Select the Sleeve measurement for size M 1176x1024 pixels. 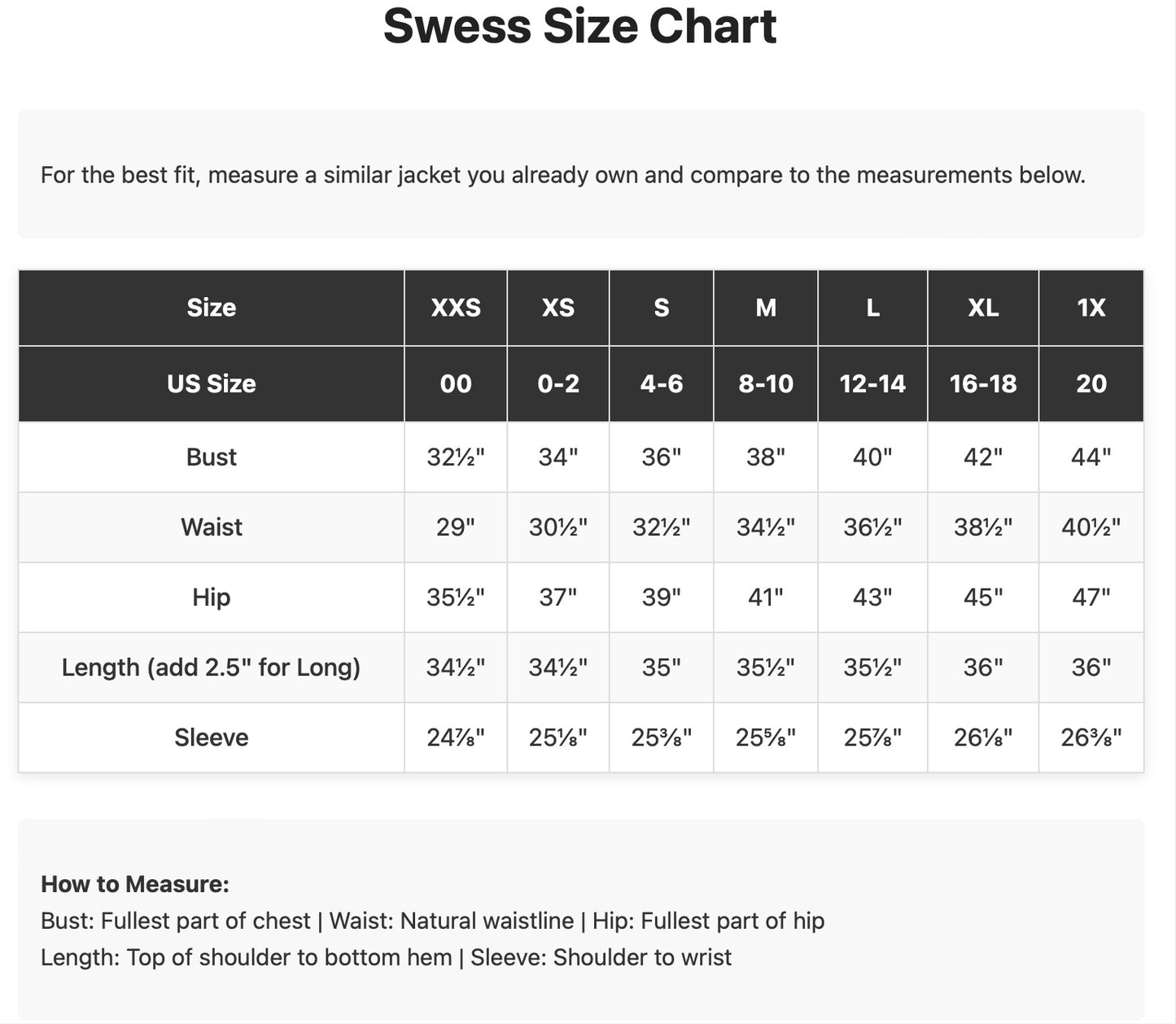coord(766,737)
